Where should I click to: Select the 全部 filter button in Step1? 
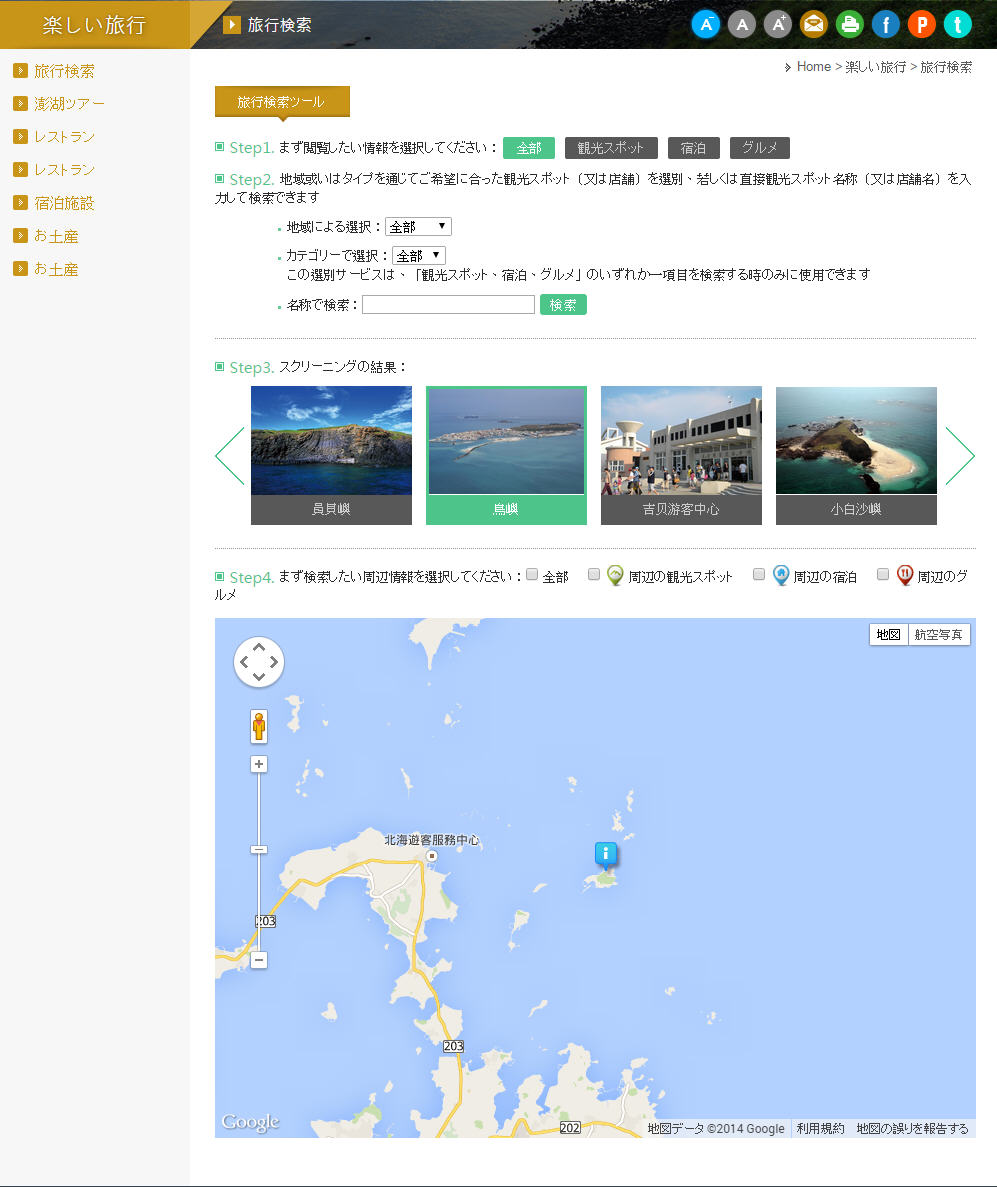tap(529, 148)
